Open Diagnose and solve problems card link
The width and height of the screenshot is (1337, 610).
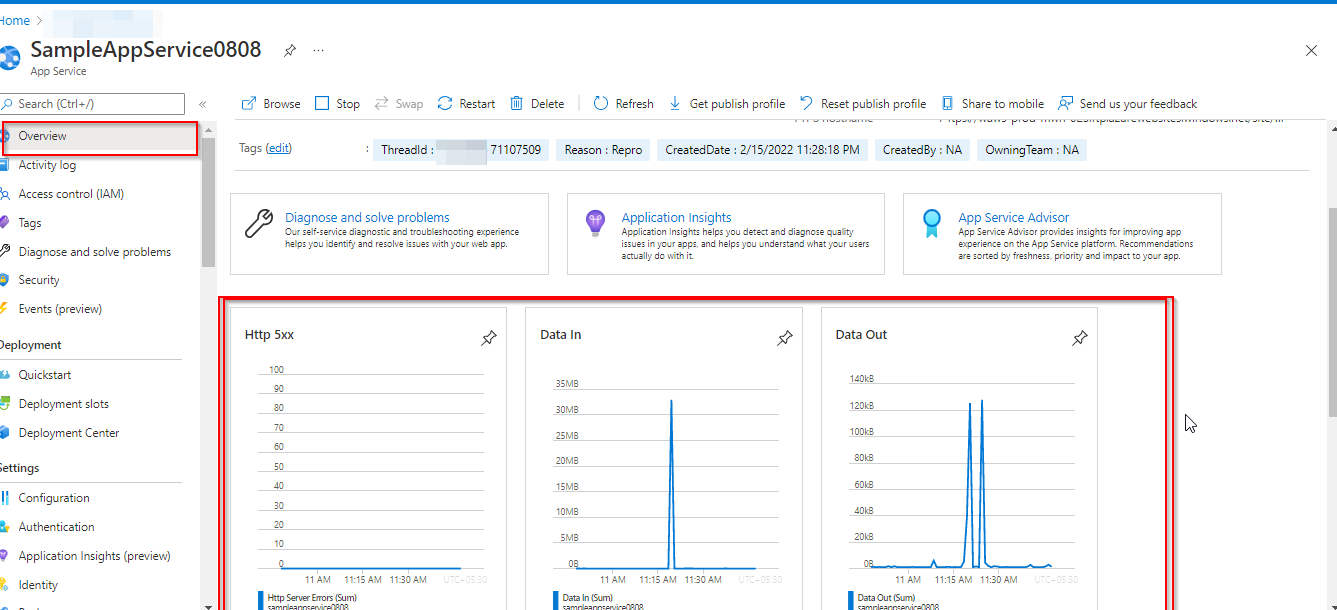(367, 217)
